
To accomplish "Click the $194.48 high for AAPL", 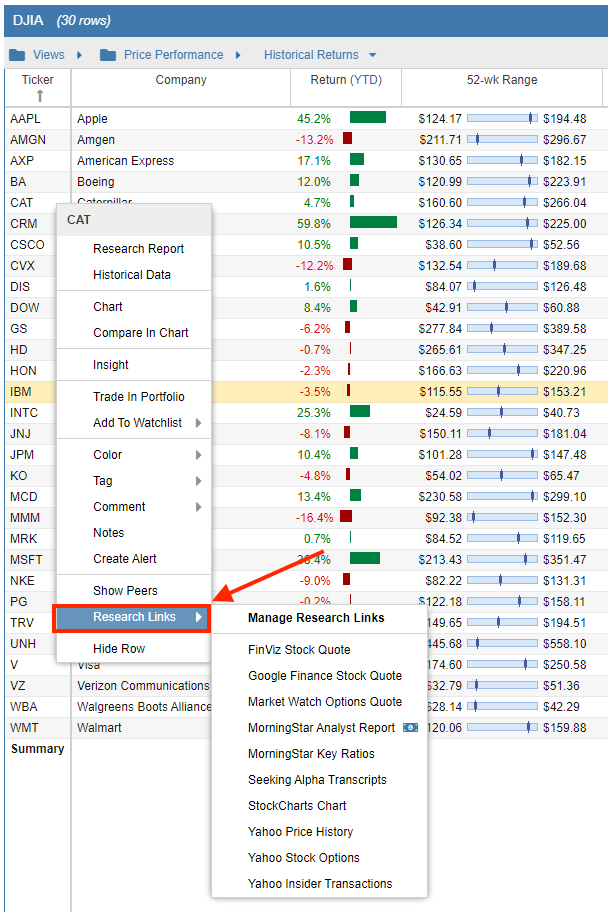I will click(564, 119).
